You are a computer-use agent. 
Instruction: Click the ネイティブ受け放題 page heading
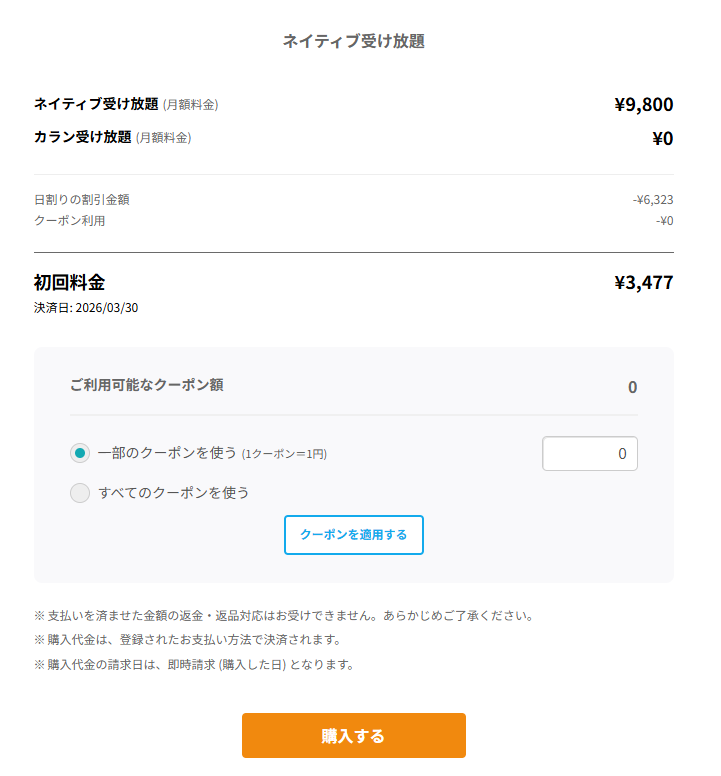(353, 41)
